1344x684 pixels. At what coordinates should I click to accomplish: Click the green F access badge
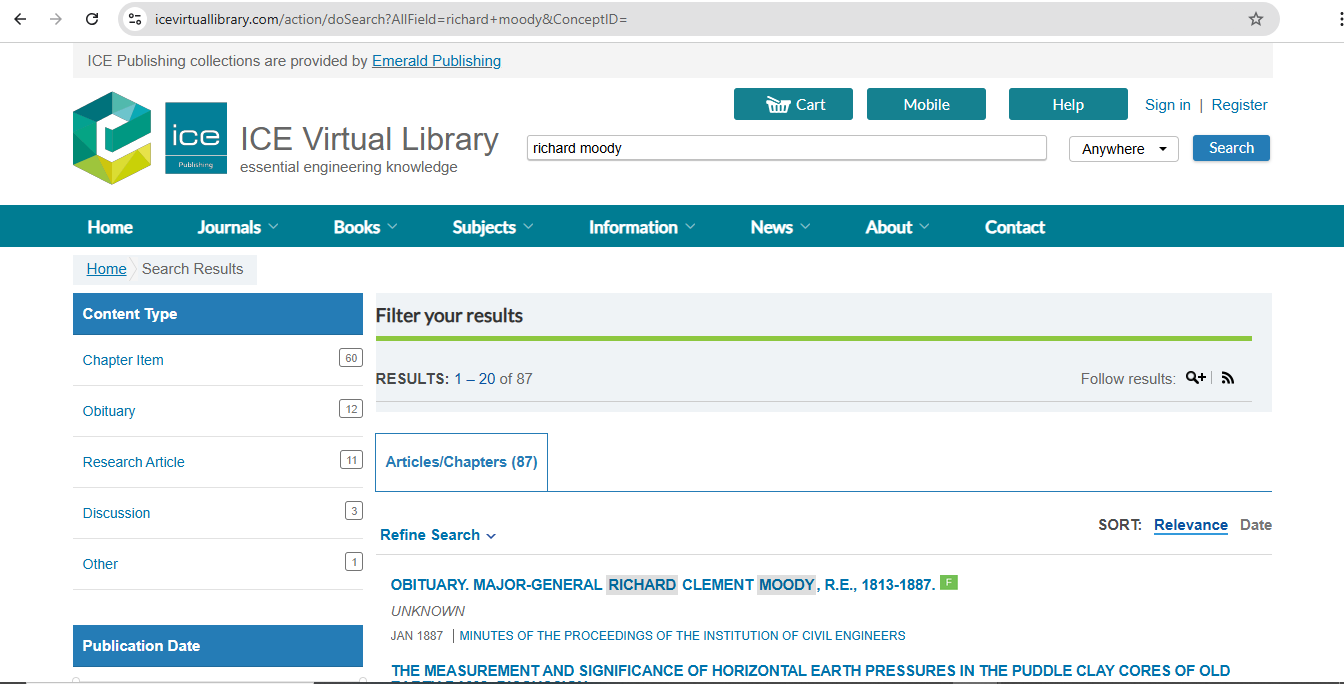point(949,582)
